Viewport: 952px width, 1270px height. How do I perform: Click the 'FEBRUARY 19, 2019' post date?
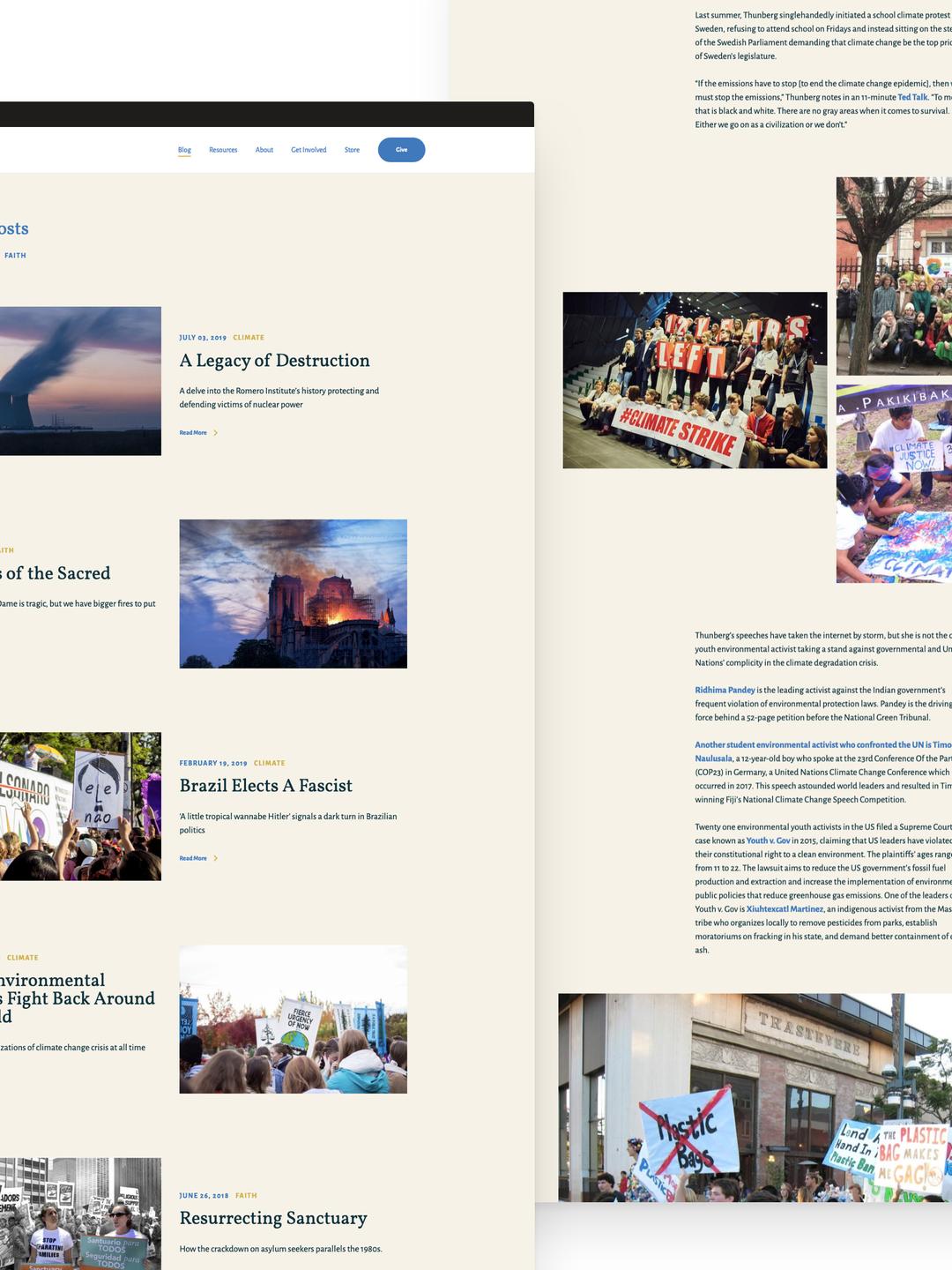pyautogui.click(x=213, y=763)
